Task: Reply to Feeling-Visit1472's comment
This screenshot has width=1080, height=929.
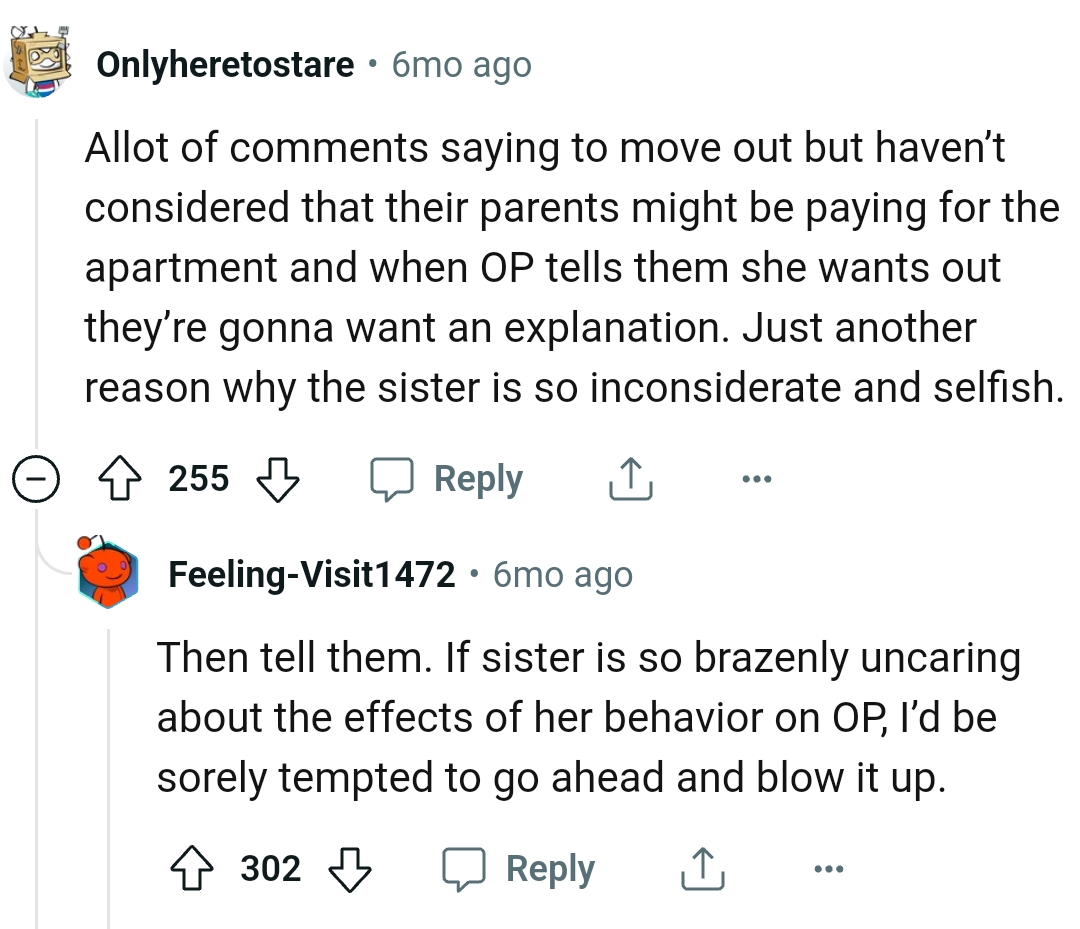Action: [525, 868]
